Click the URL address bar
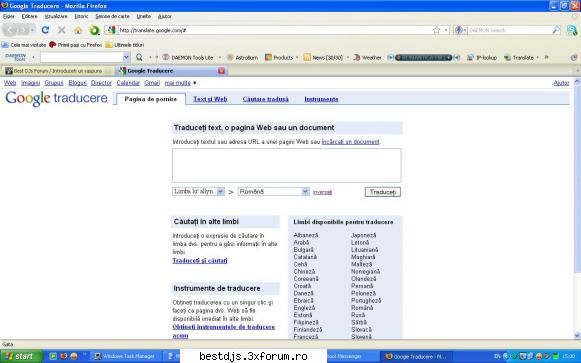This screenshot has height=363, width=581. tap(274, 30)
